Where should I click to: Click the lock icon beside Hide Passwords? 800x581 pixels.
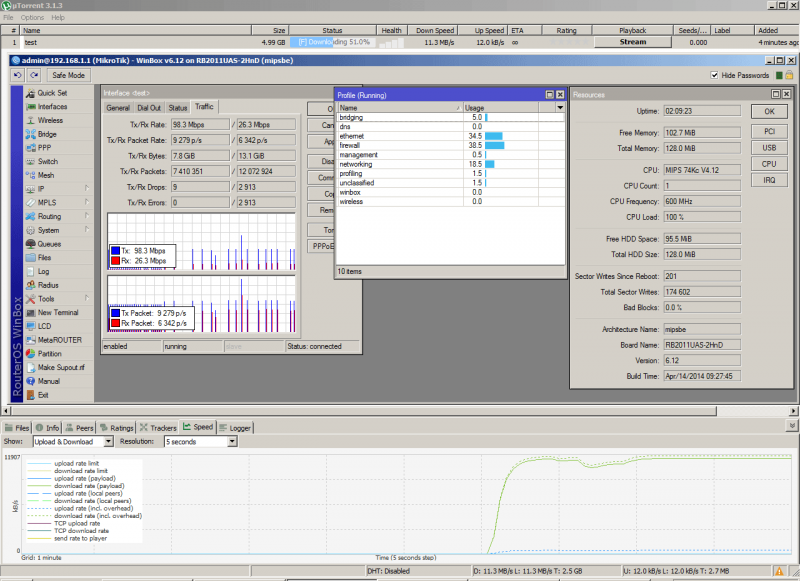[x=788, y=75]
